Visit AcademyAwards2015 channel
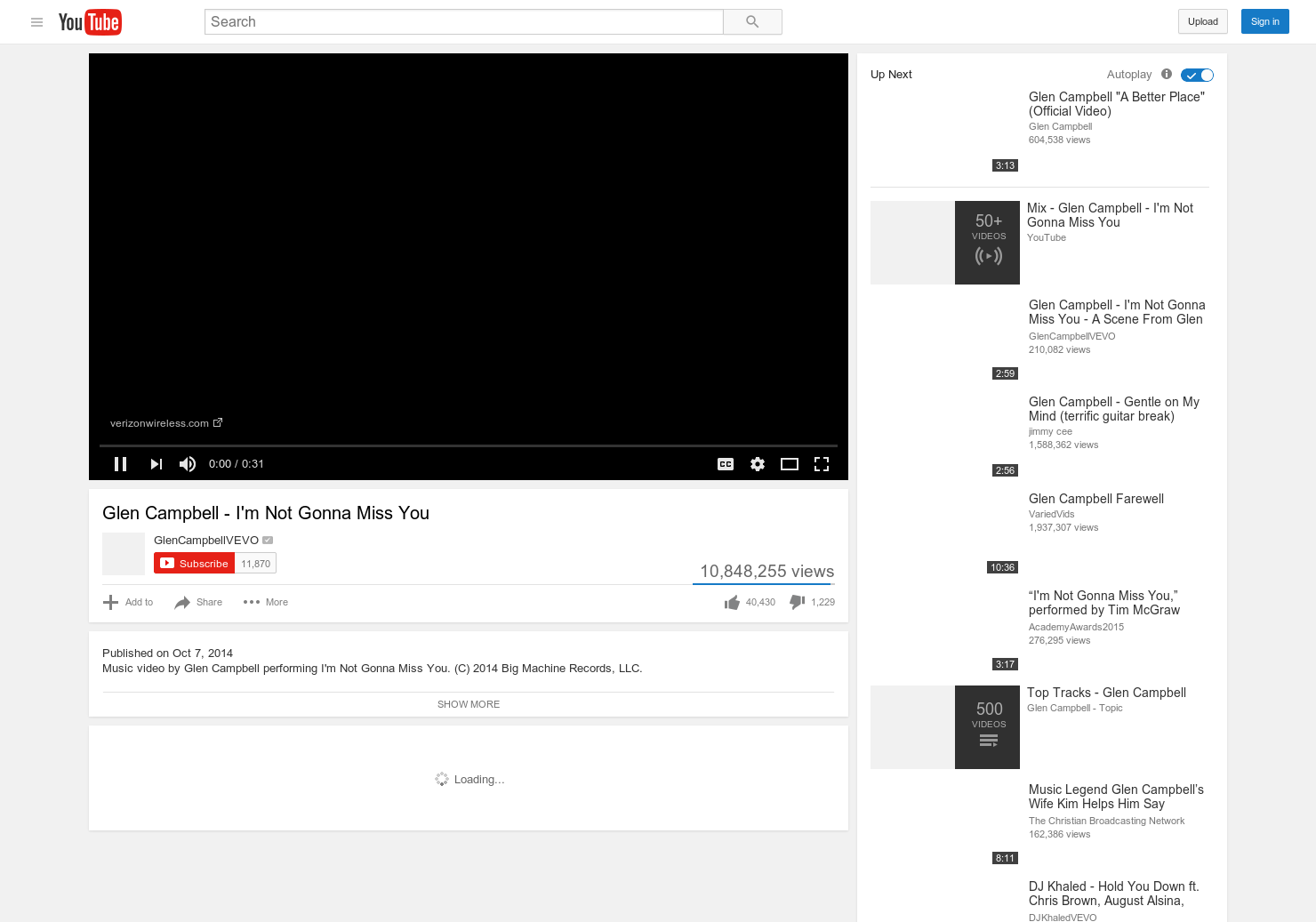The image size is (1316, 922). [1076, 627]
